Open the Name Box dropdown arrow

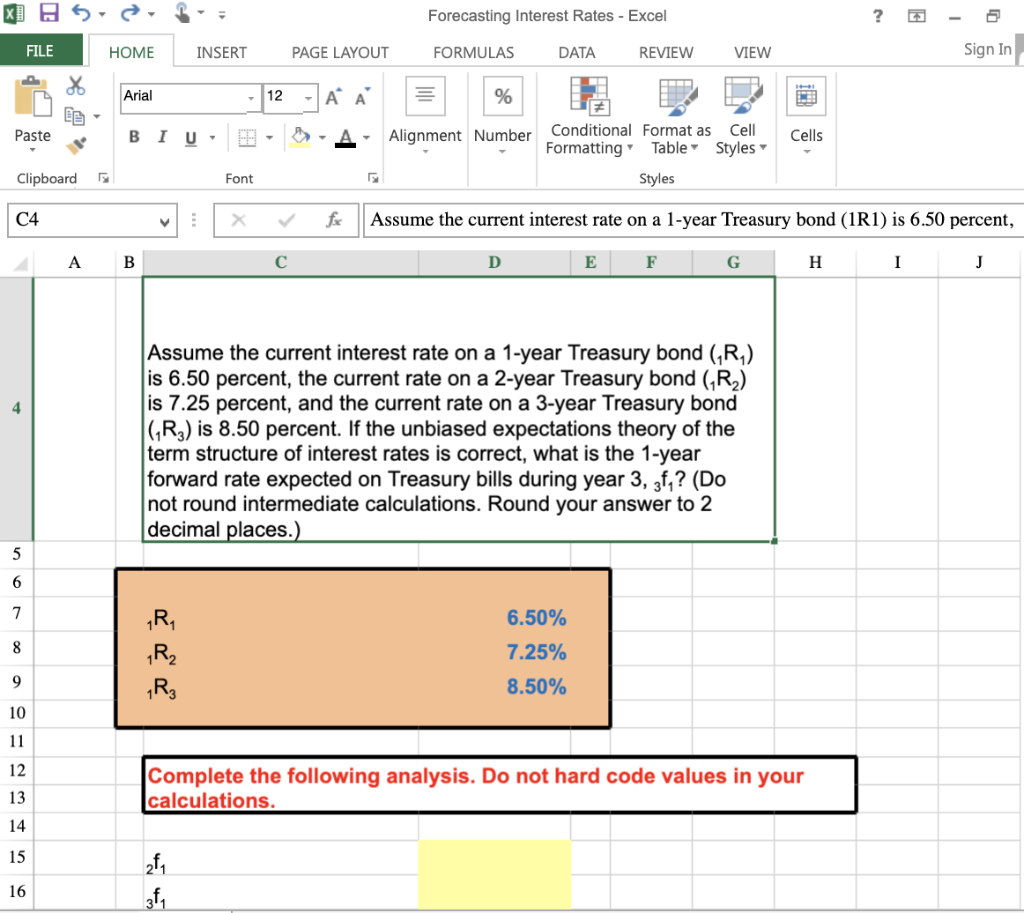(x=165, y=222)
